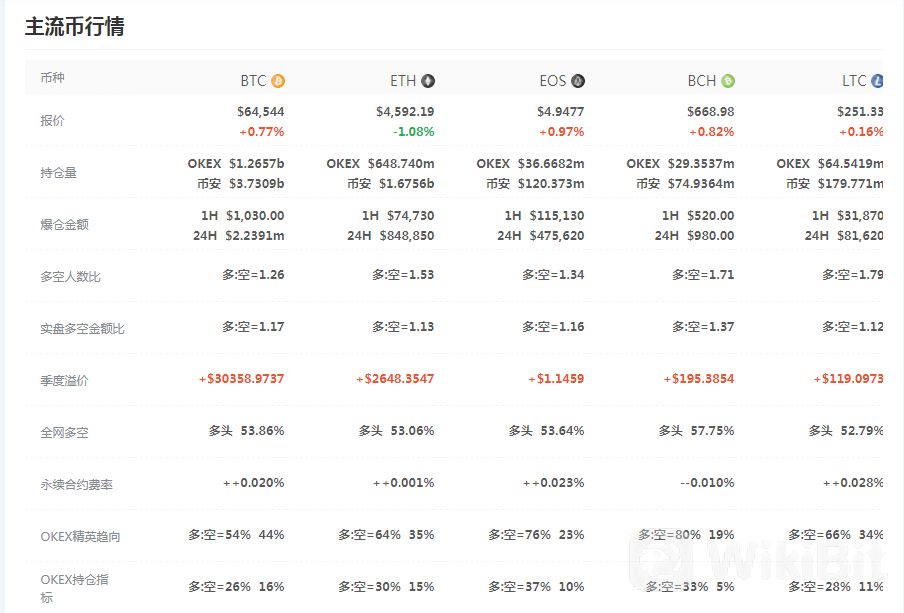This screenshot has height=613, width=904.
Task: Click BTC price $64,544
Action: coord(261,111)
